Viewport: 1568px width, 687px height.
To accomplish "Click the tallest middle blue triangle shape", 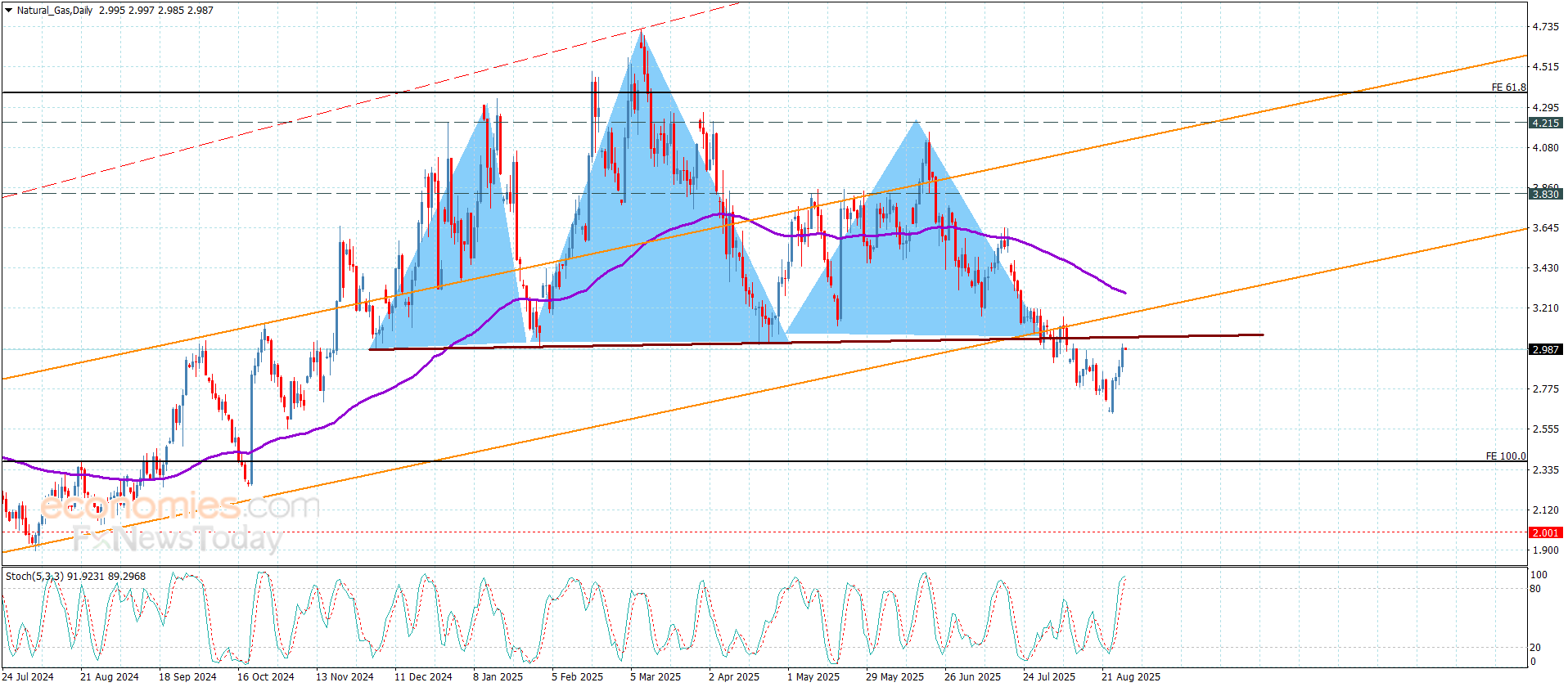I will click(647, 245).
